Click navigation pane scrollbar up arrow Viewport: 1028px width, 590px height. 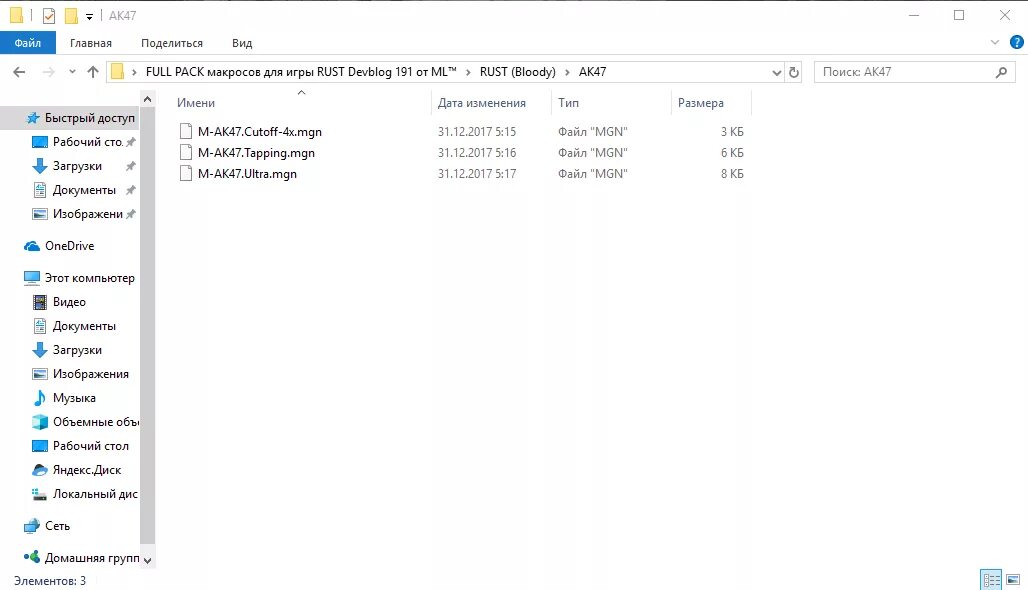148,99
